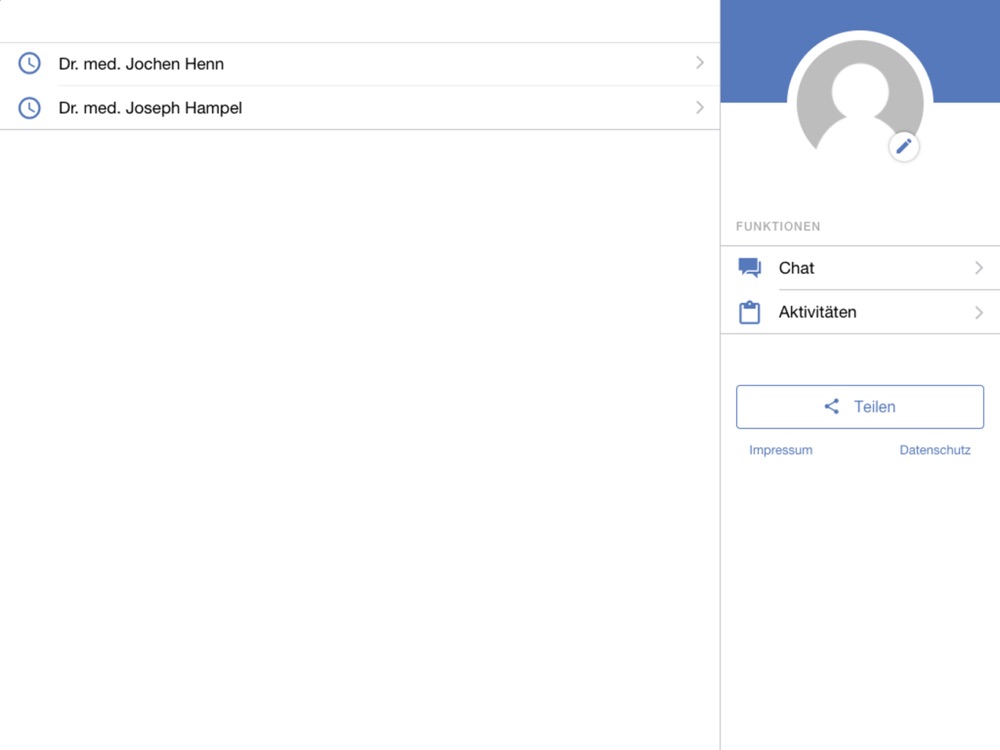
Task: Click the blue profile header banner
Action: click(x=755, y=50)
